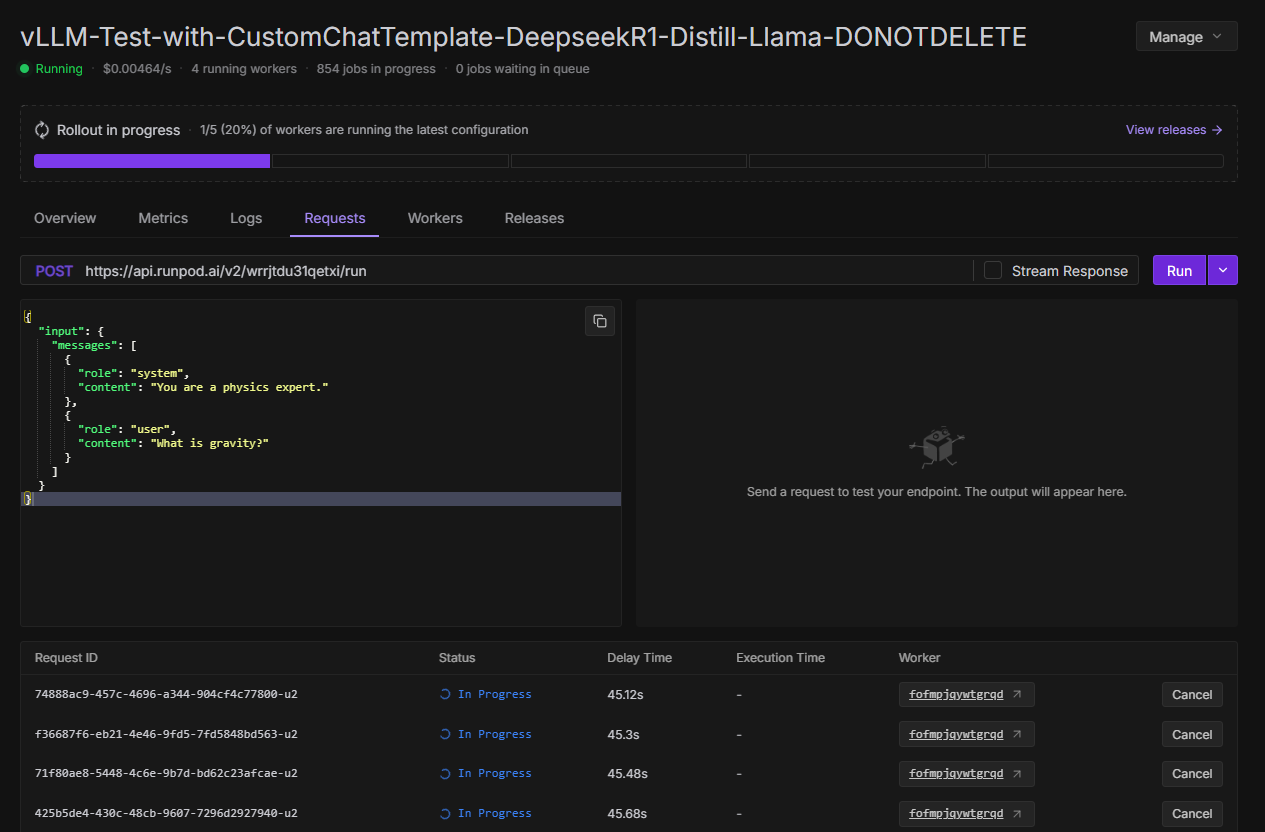Select the Requests tab
This screenshot has height=832, width=1265.
335,218
